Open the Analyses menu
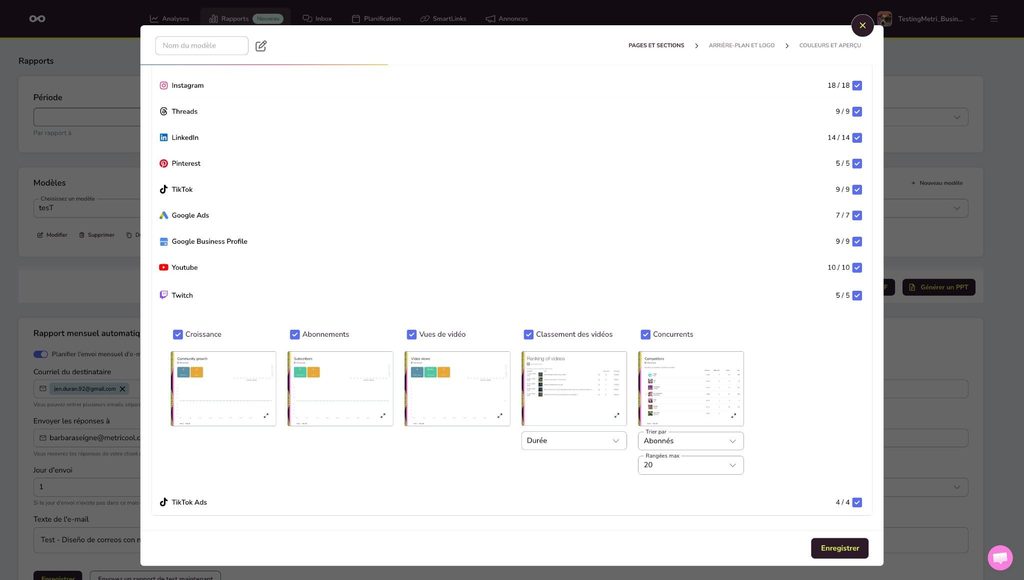This screenshot has width=1024, height=580. 169,19
